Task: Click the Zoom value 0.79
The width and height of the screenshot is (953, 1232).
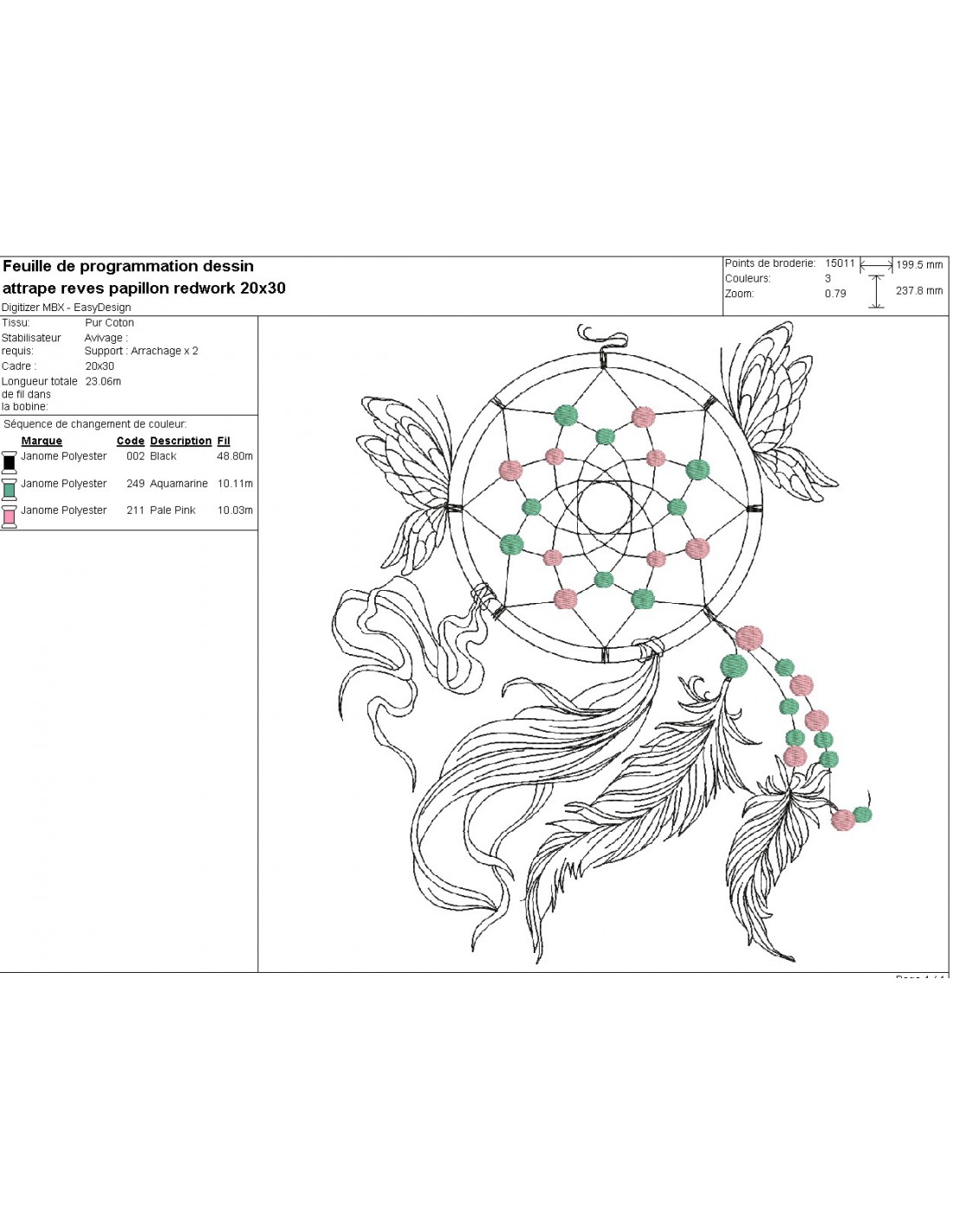Action: 835,294
